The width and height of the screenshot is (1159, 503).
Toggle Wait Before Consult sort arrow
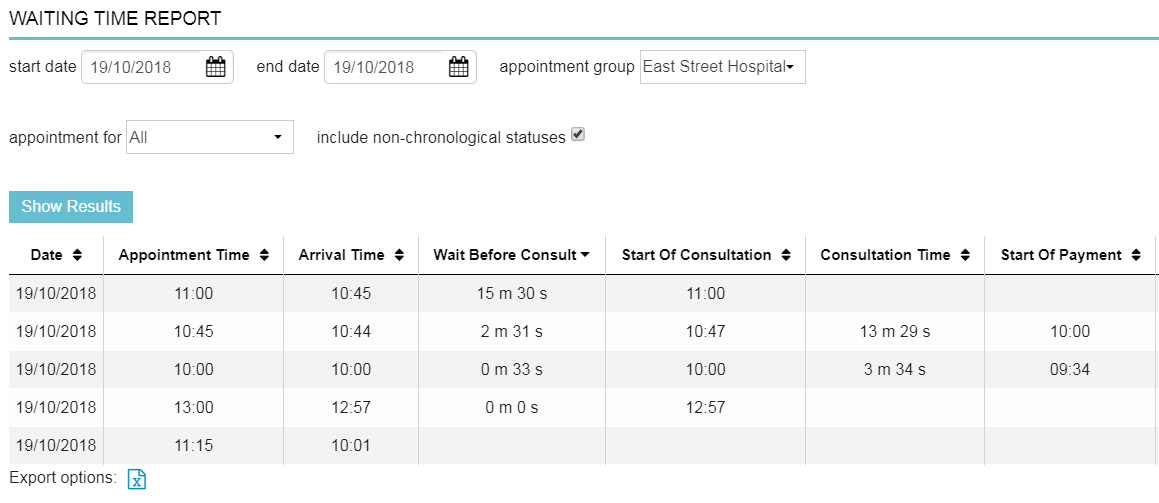[585, 255]
